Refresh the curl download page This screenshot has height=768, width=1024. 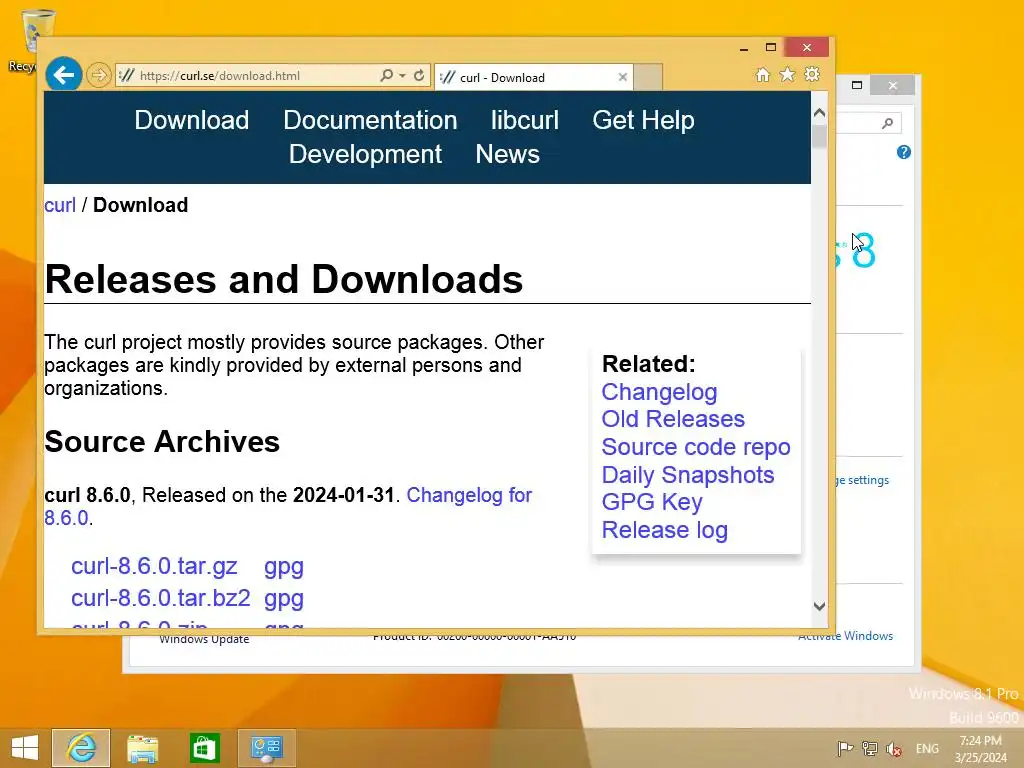click(419, 75)
